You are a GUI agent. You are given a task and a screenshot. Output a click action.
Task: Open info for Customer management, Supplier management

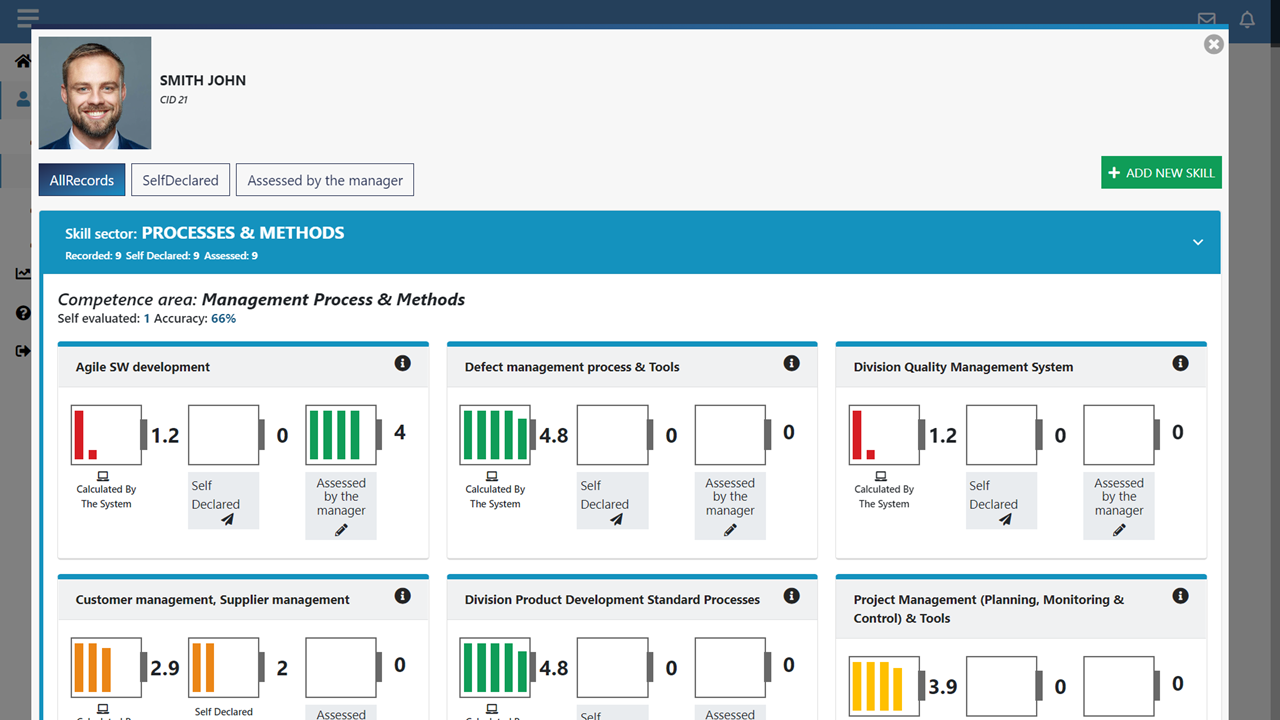coord(403,596)
